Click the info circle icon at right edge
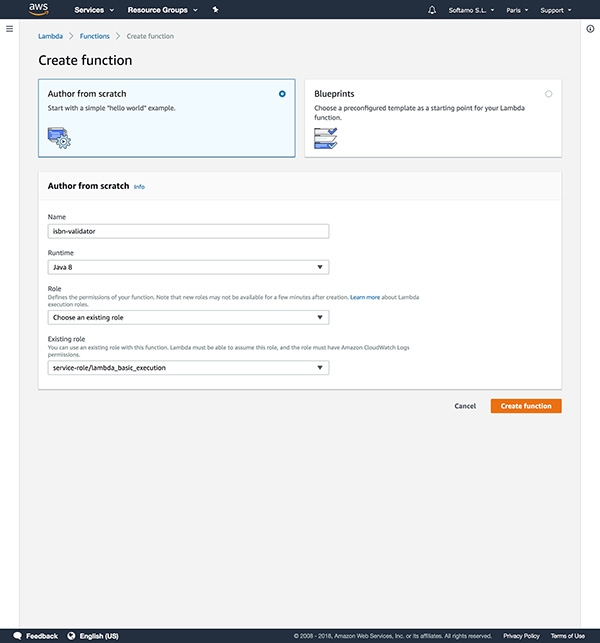 [590, 29]
